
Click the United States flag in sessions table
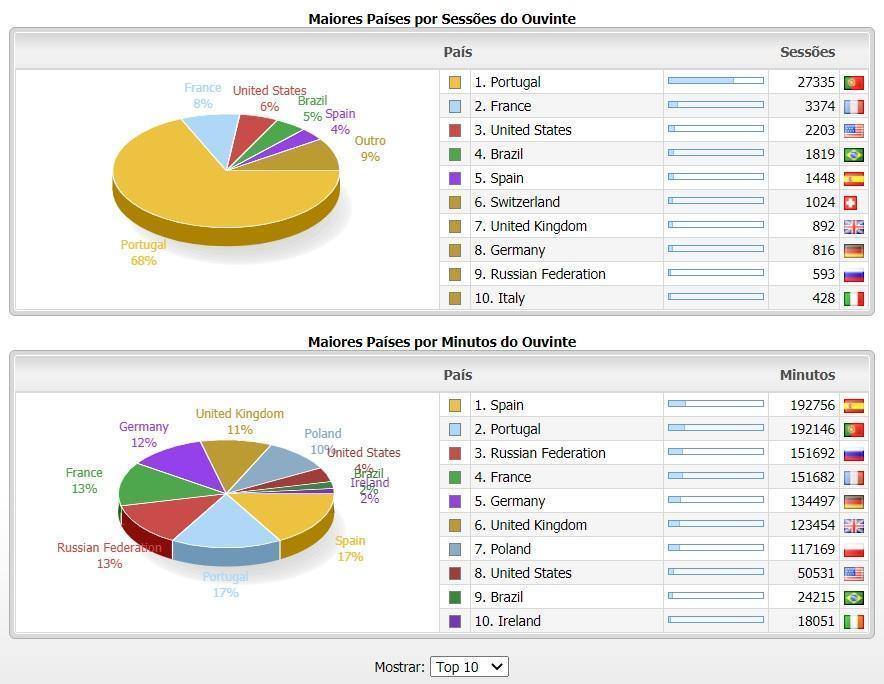tap(853, 131)
